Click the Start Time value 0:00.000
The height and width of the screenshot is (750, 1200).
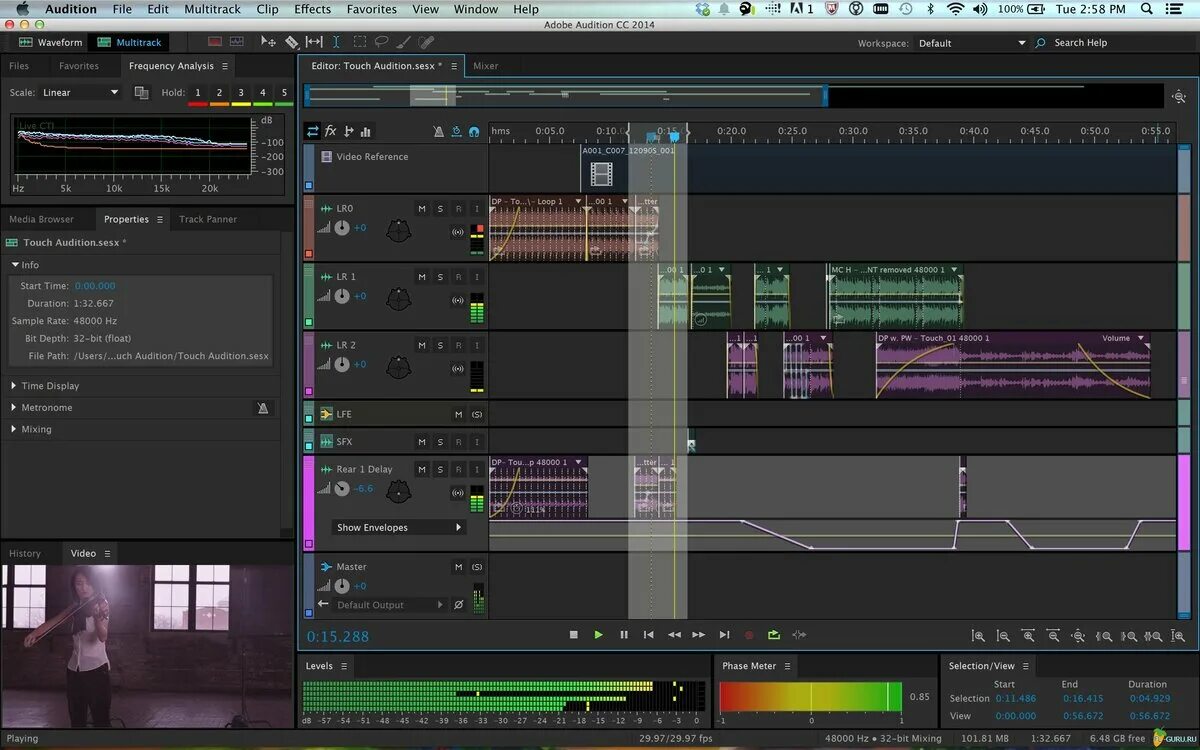[x=95, y=286]
